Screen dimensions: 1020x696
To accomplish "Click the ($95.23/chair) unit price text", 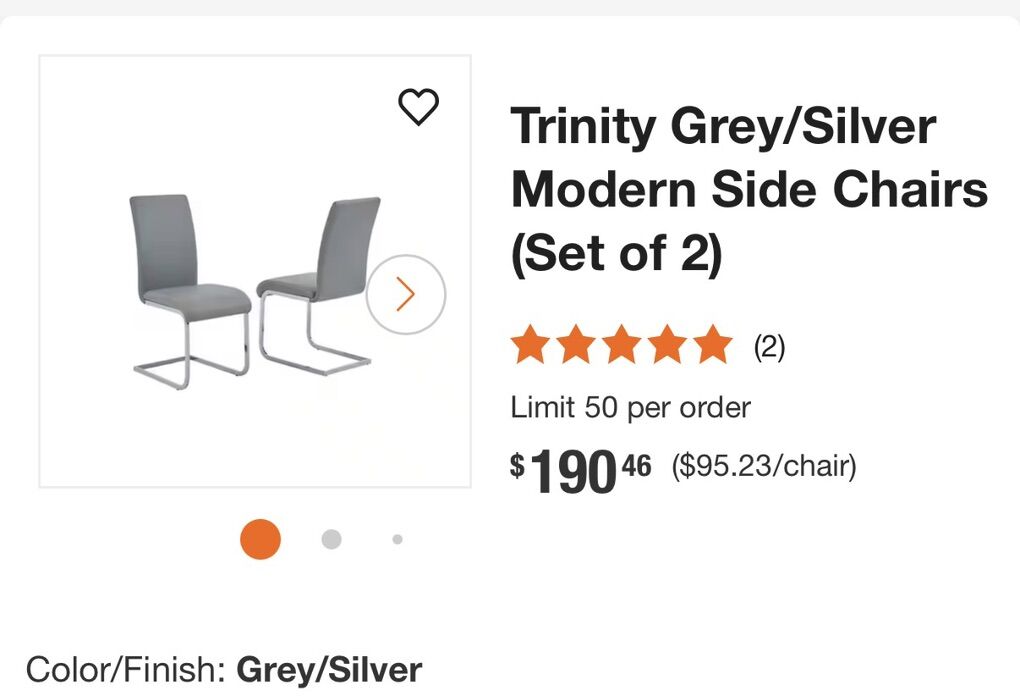I will pyautogui.click(x=764, y=466).
